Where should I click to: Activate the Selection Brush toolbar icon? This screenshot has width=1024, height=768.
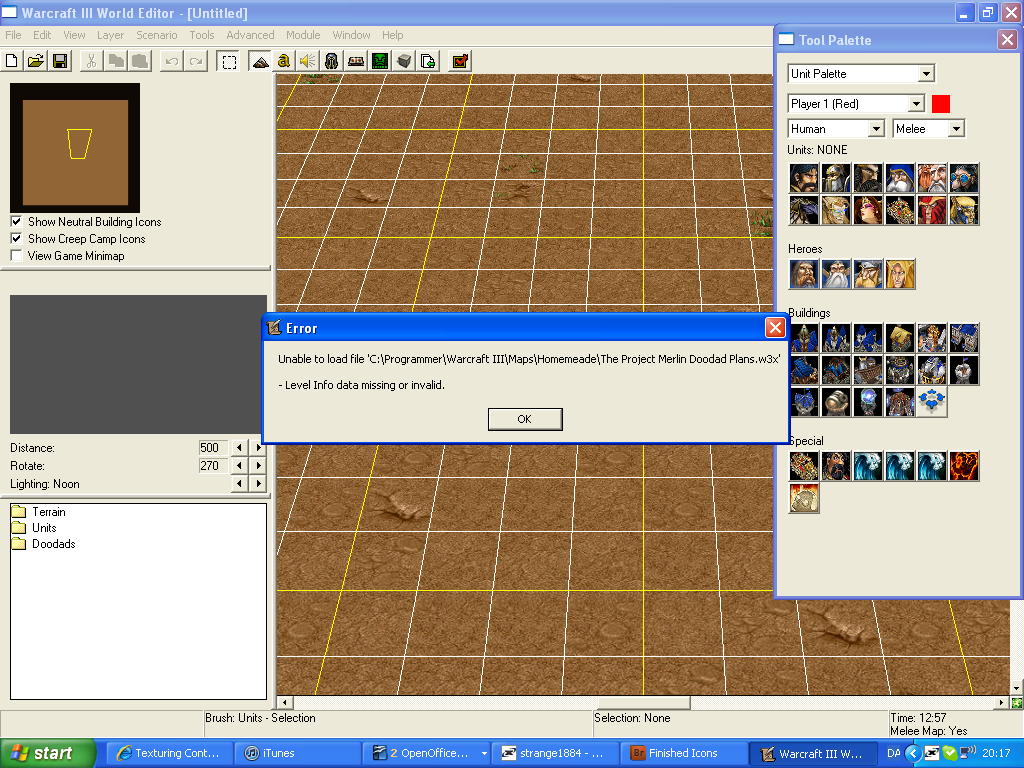(x=229, y=61)
